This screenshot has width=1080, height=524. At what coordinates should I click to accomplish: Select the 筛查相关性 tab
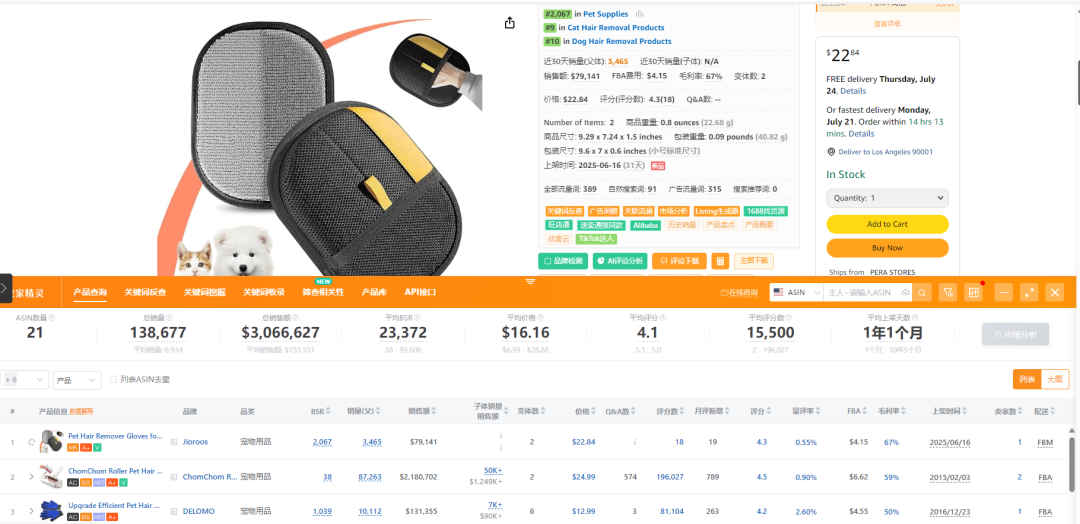pyautogui.click(x=323, y=293)
